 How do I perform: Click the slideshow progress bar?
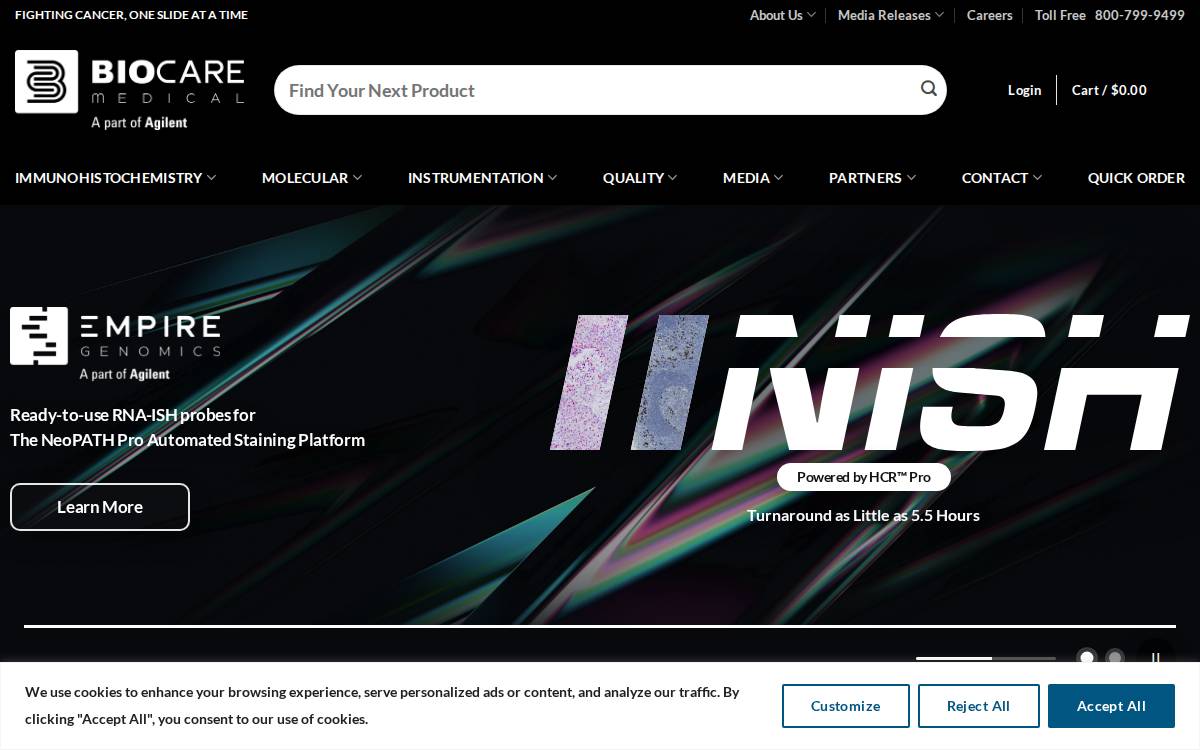[x=986, y=658]
